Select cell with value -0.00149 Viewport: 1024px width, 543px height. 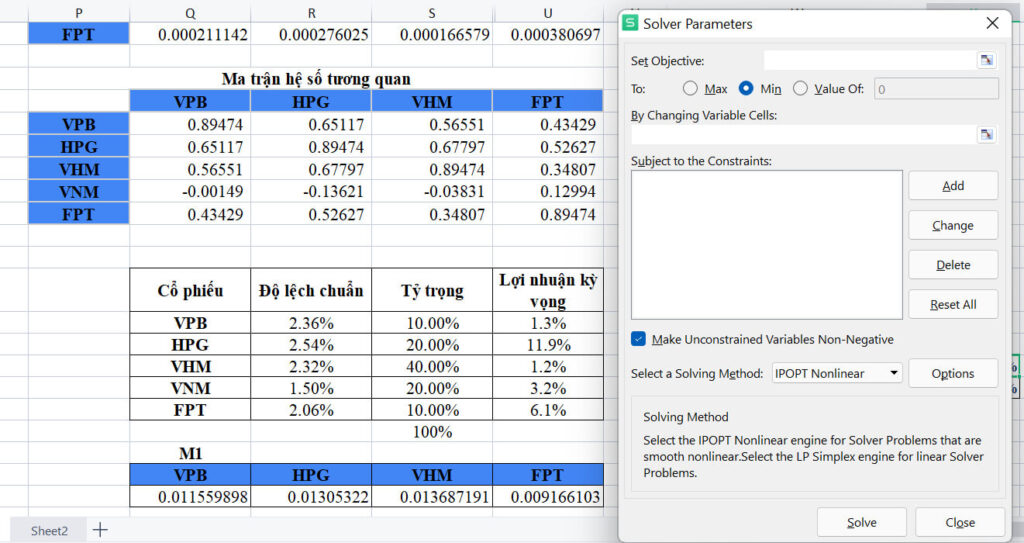pyautogui.click(x=190, y=191)
